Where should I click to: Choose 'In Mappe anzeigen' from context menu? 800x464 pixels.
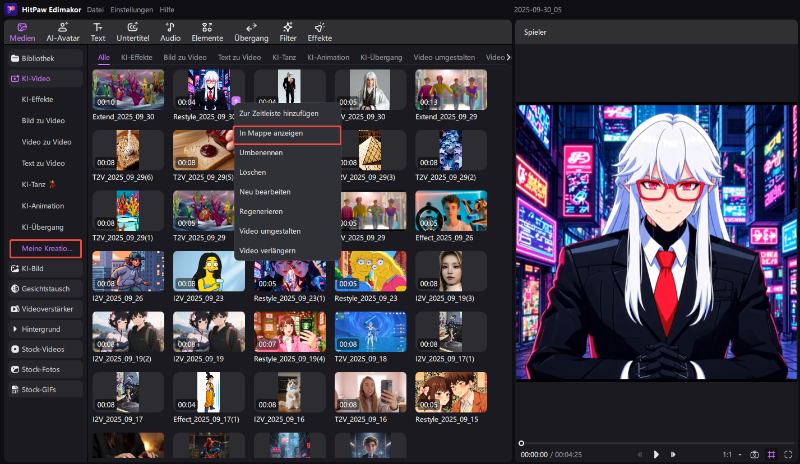pos(288,133)
